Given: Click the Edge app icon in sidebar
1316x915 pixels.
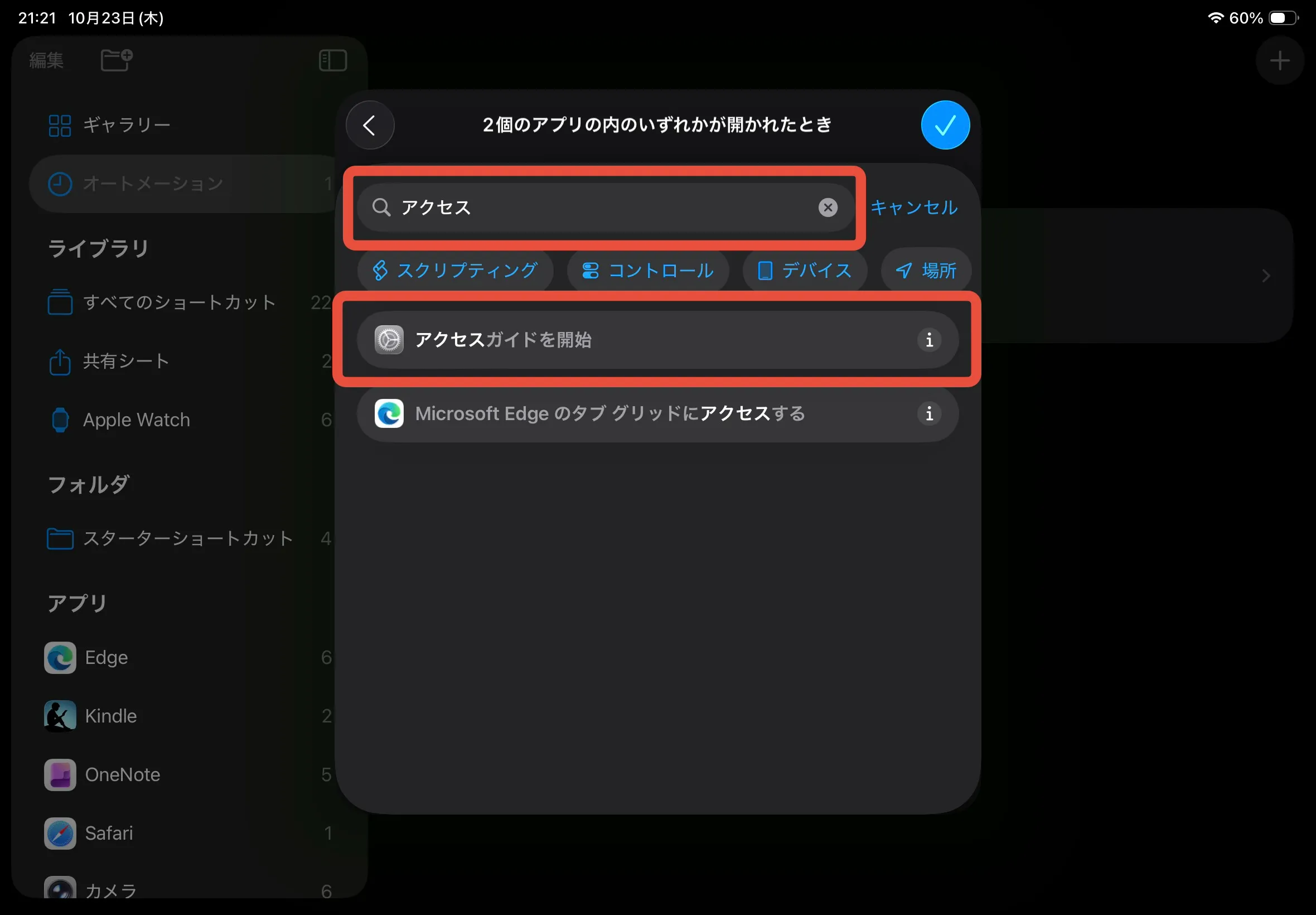Looking at the screenshot, I should (x=60, y=658).
